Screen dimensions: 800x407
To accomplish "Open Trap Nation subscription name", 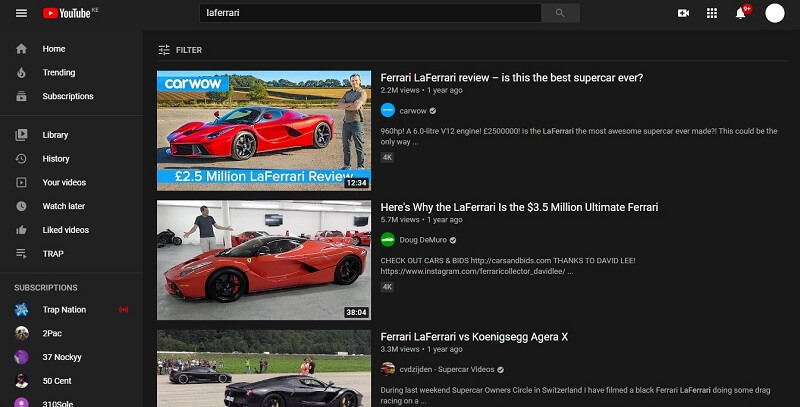I will tap(64, 310).
